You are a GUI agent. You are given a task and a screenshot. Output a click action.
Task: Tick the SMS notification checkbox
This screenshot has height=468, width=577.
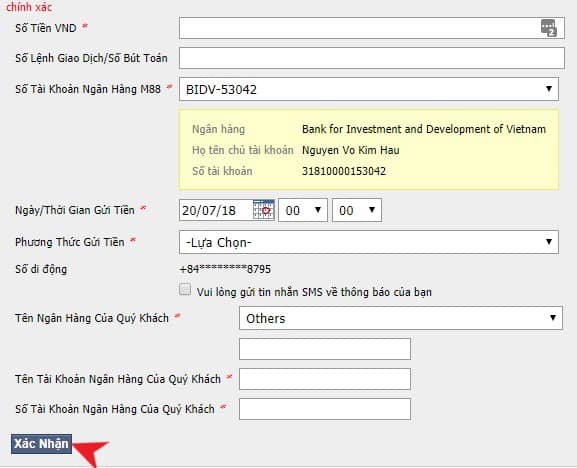click(185, 289)
